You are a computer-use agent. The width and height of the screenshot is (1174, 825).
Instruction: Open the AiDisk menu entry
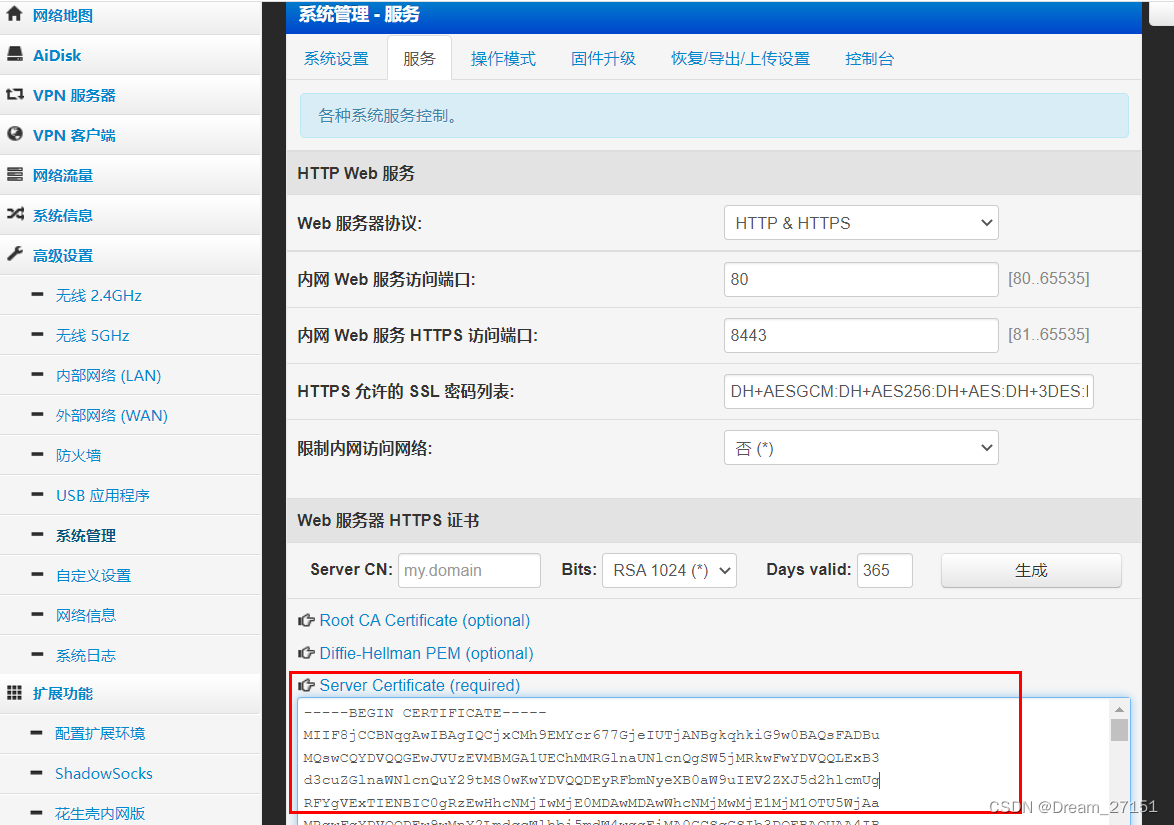pyautogui.click(x=57, y=55)
